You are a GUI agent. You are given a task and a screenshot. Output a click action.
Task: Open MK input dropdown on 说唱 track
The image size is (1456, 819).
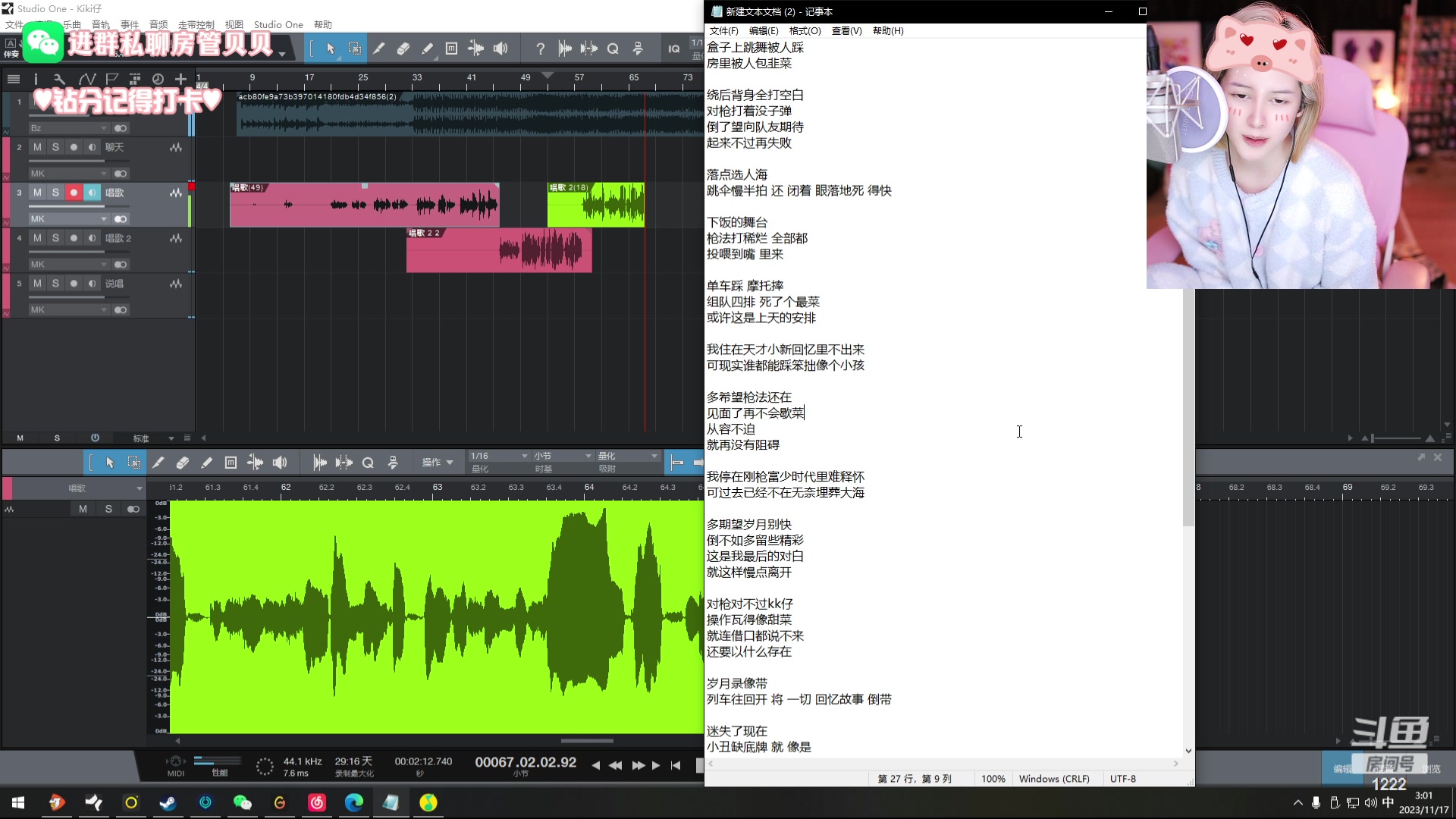pyautogui.click(x=69, y=310)
